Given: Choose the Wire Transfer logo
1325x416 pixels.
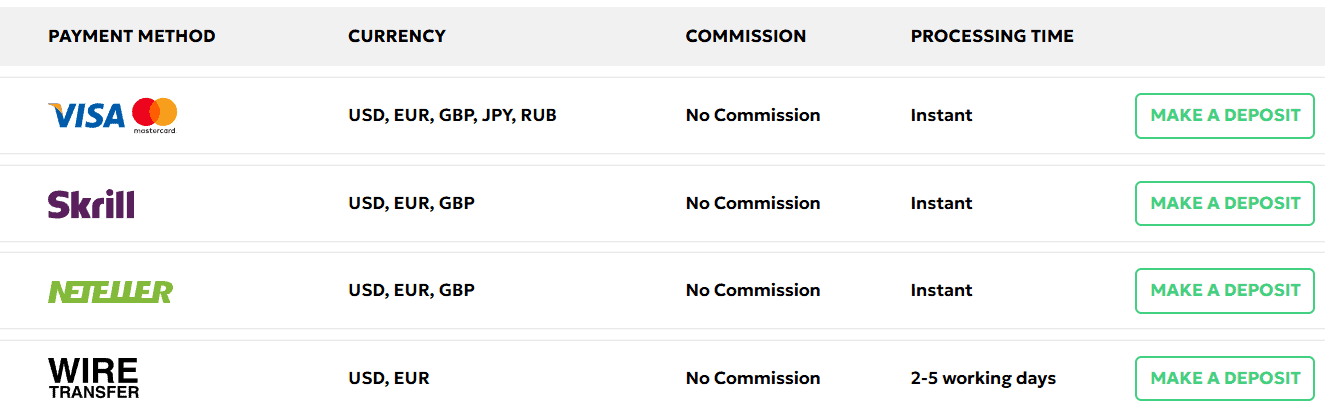Looking at the screenshot, I should (x=94, y=378).
